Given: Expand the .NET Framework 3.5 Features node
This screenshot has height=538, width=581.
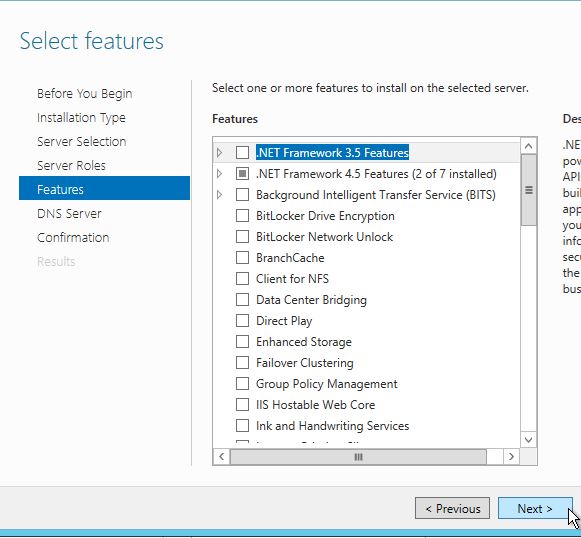Looking at the screenshot, I should [x=219, y=152].
